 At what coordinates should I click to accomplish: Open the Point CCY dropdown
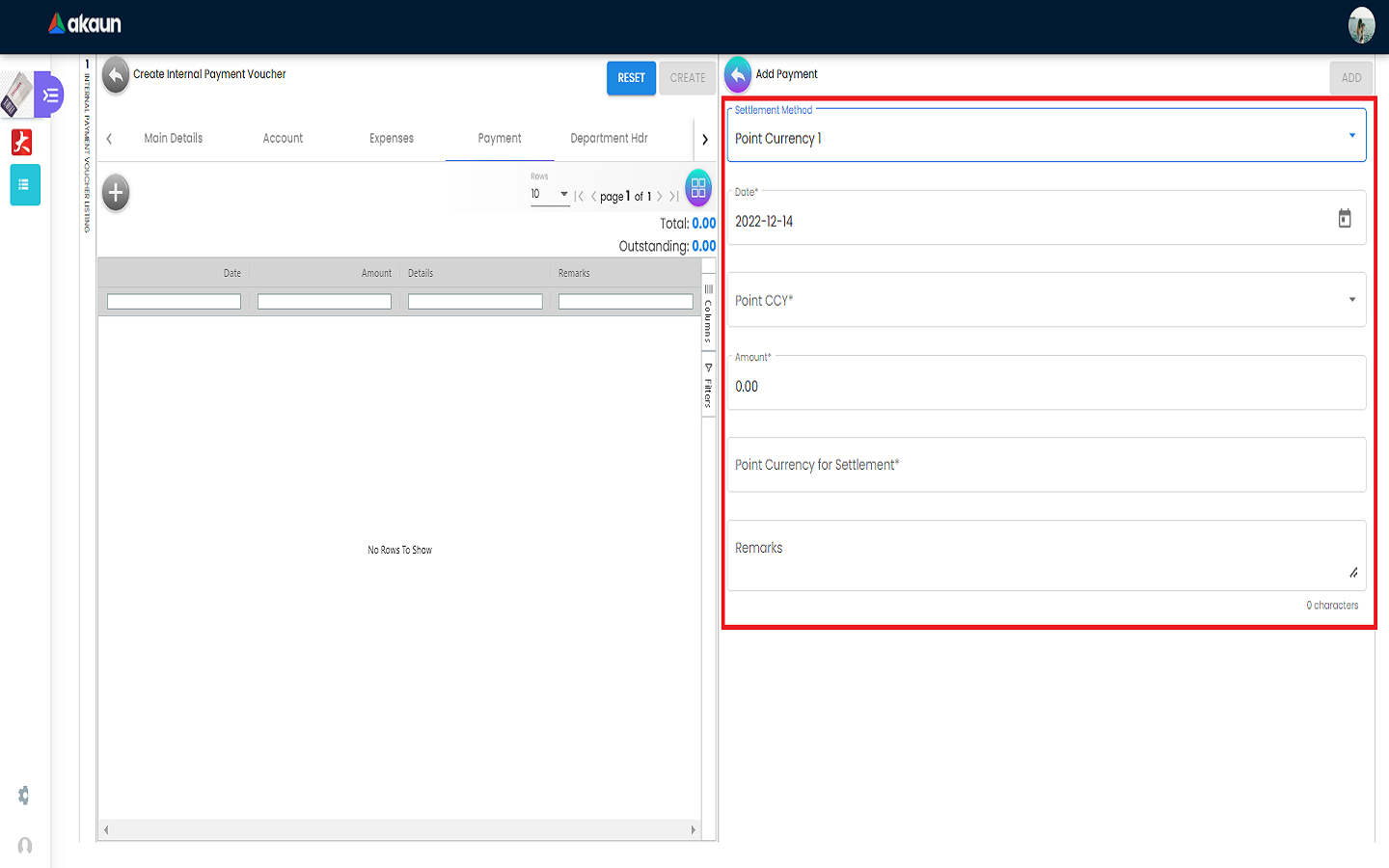point(1351,300)
